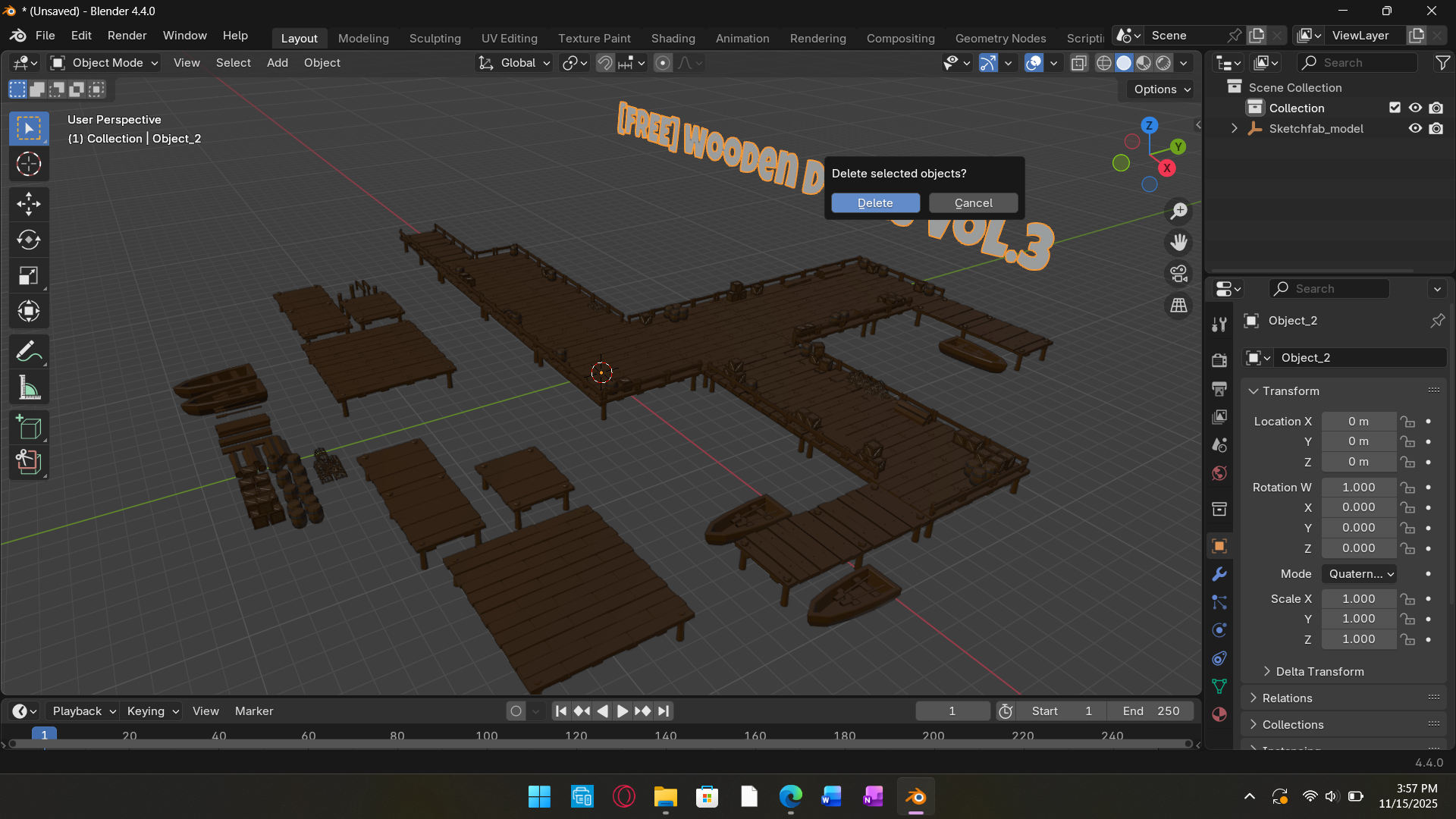1456x819 pixels.
Task: Open Global transform orientation dropdown
Action: click(x=514, y=63)
